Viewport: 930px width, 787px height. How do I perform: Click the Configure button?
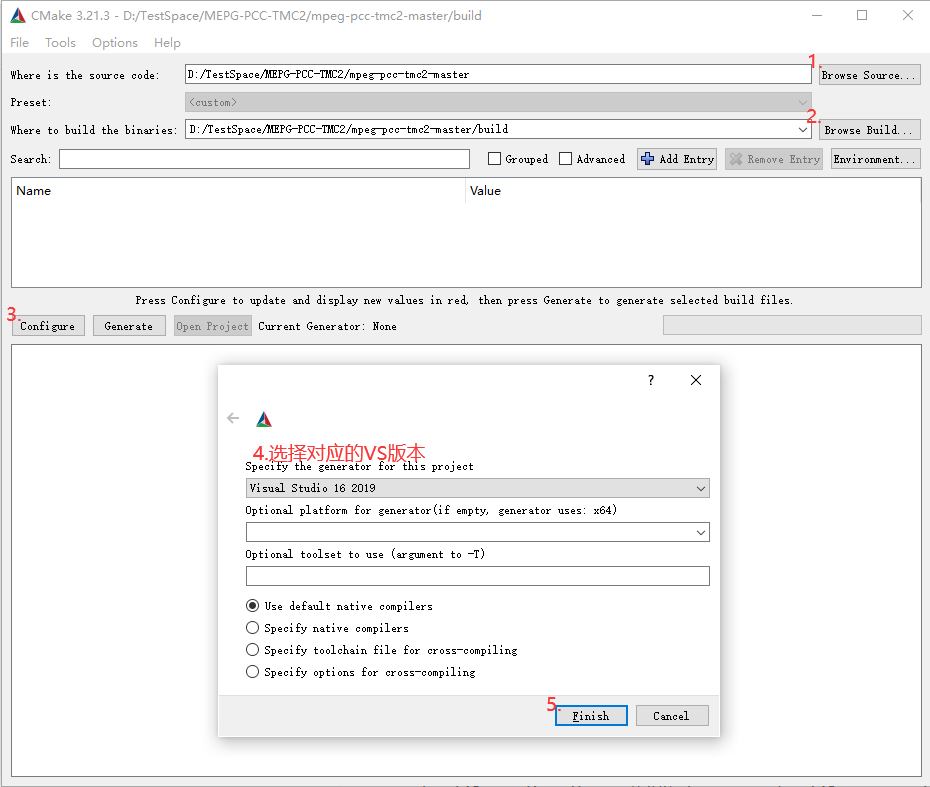point(48,326)
